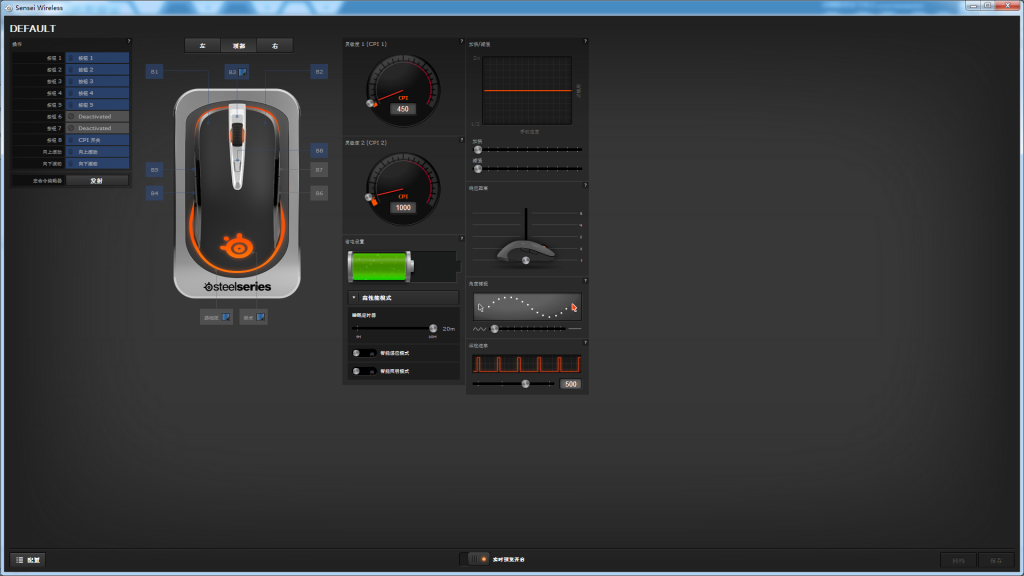Click the green battery level icon

(380, 266)
